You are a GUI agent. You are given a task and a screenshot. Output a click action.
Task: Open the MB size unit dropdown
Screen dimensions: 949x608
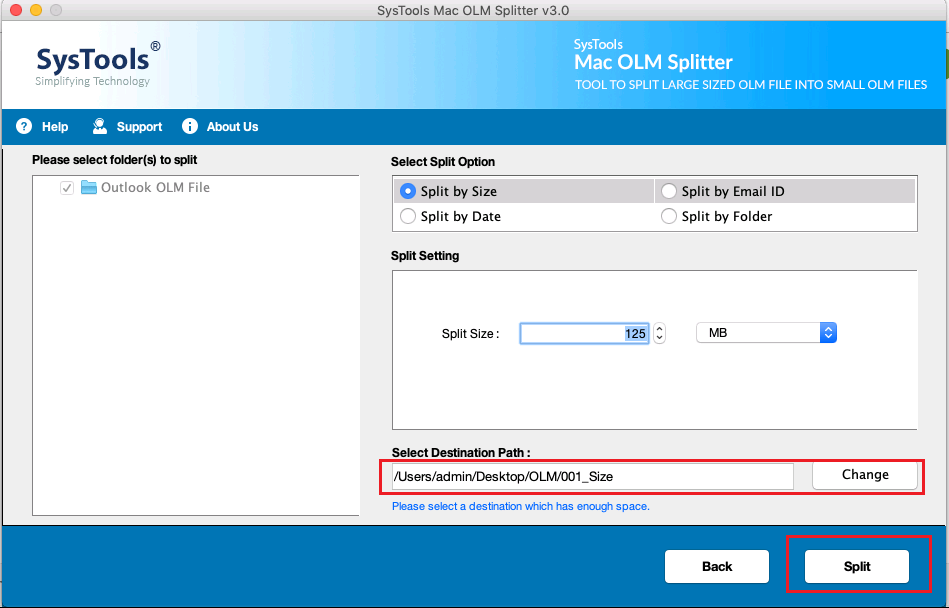coord(766,333)
